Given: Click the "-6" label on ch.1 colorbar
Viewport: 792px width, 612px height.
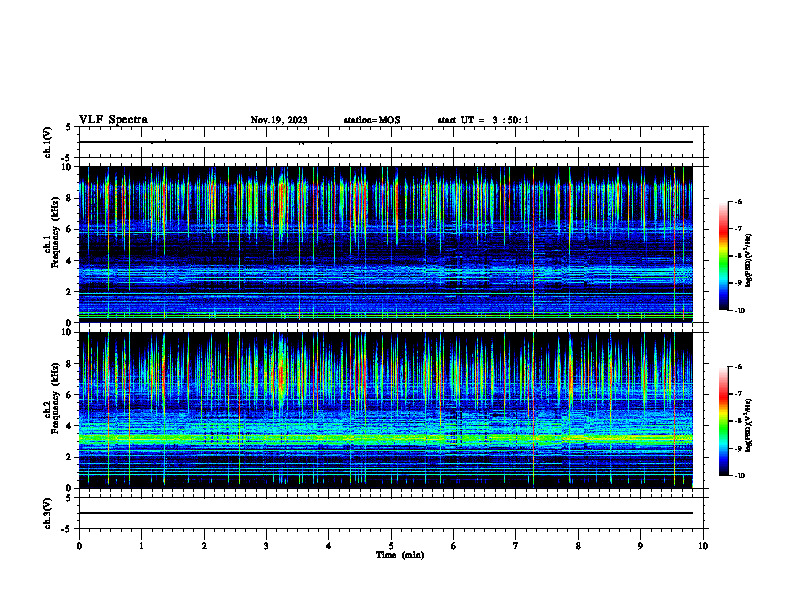Looking at the screenshot, I should [738, 201].
